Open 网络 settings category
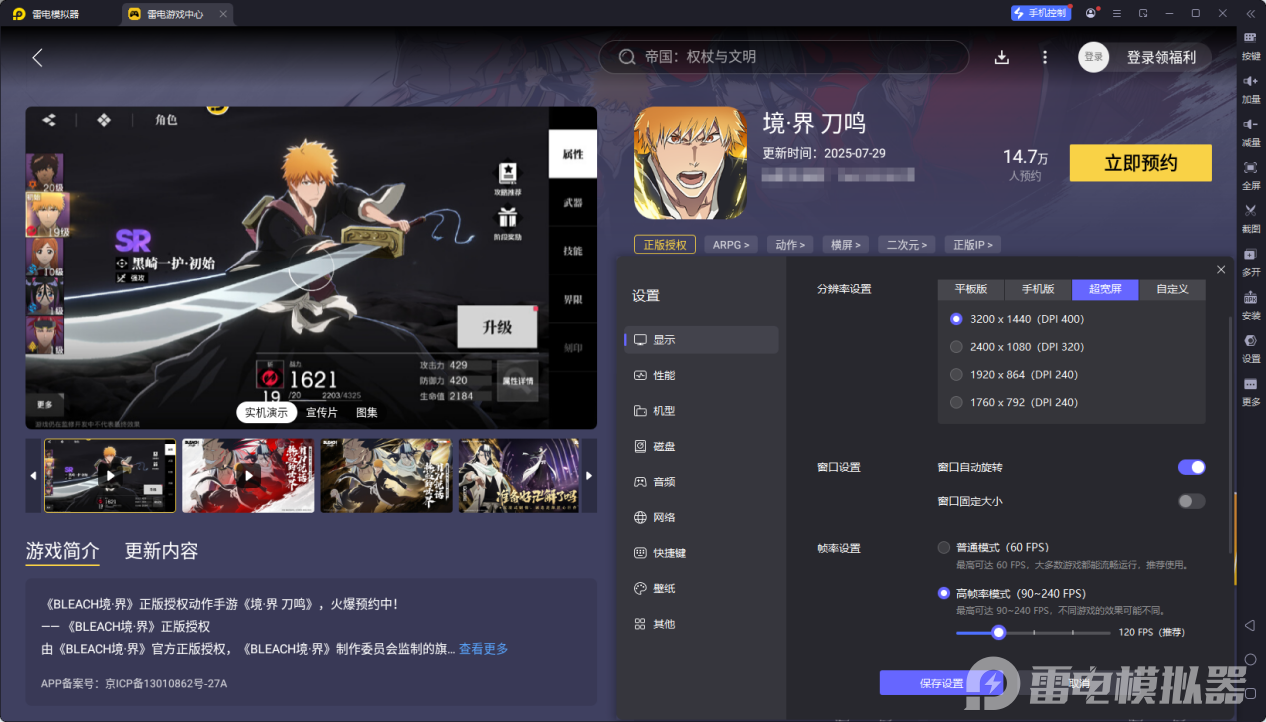This screenshot has width=1266, height=722. 701,517
